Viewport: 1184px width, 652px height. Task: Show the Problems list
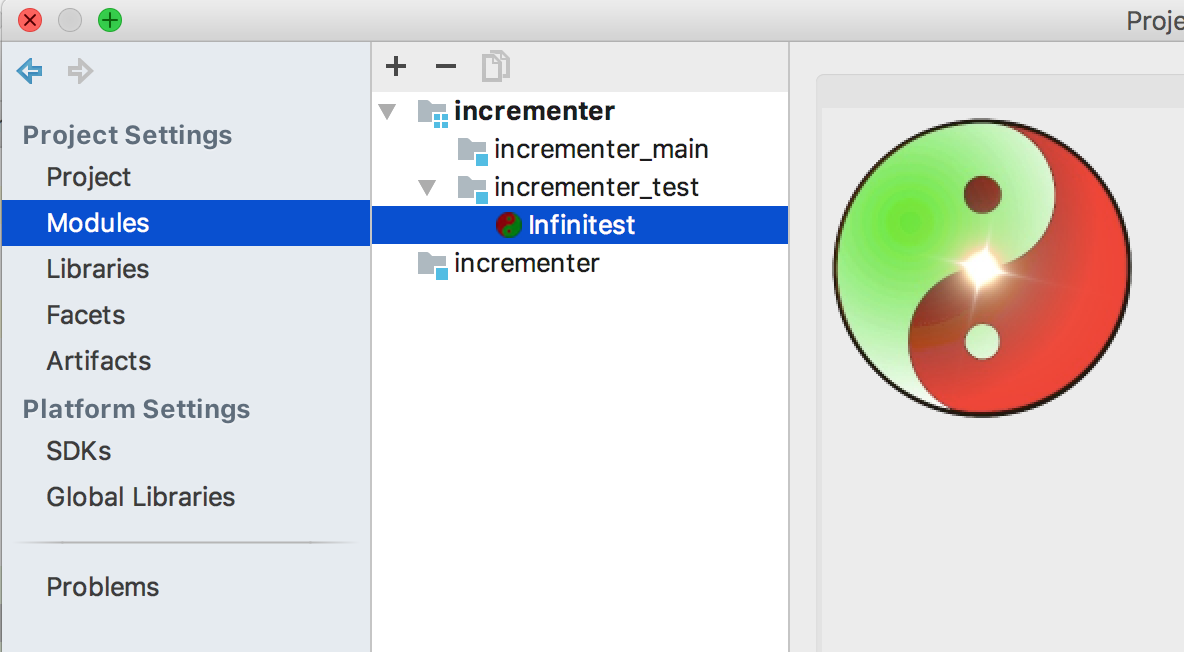(x=103, y=587)
